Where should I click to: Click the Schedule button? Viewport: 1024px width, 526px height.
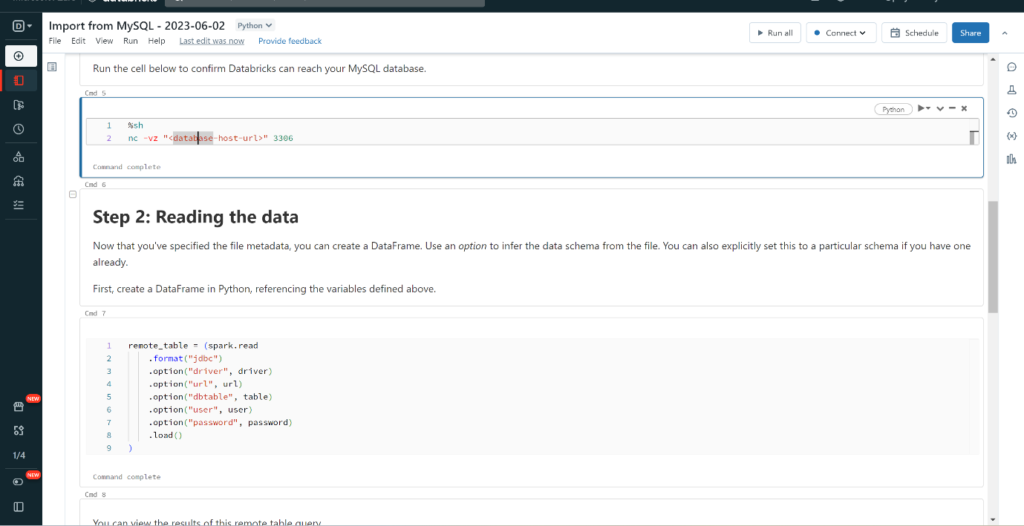coord(914,33)
